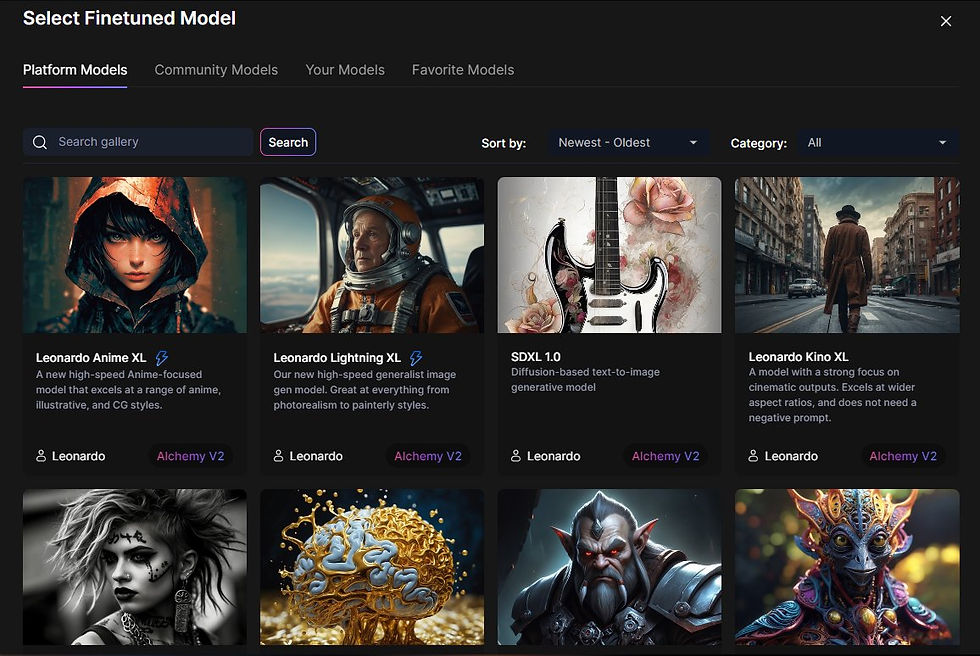Click the Search button
The image size is (980, 656).
coord(288,142)
